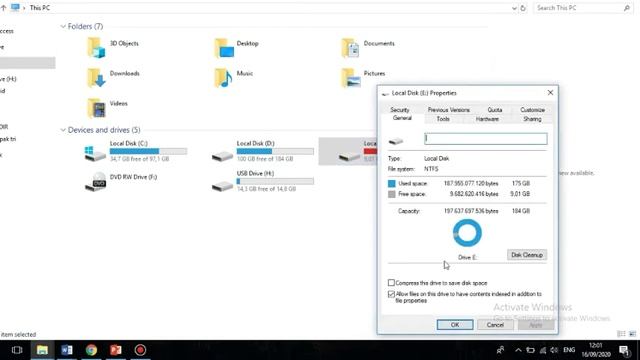Close the Local Disk (E:) Properties dialog
640x360 pixels.
(550, 93)
